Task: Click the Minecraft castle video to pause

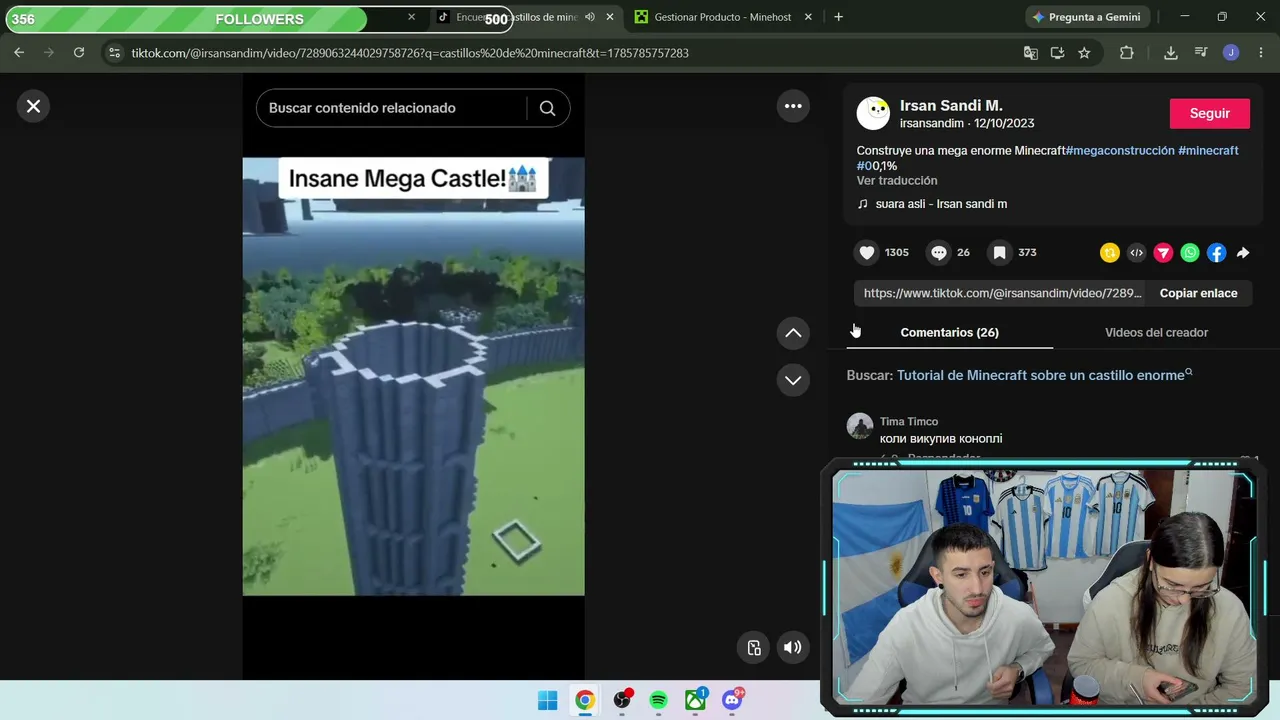Action: coord(413,376)
